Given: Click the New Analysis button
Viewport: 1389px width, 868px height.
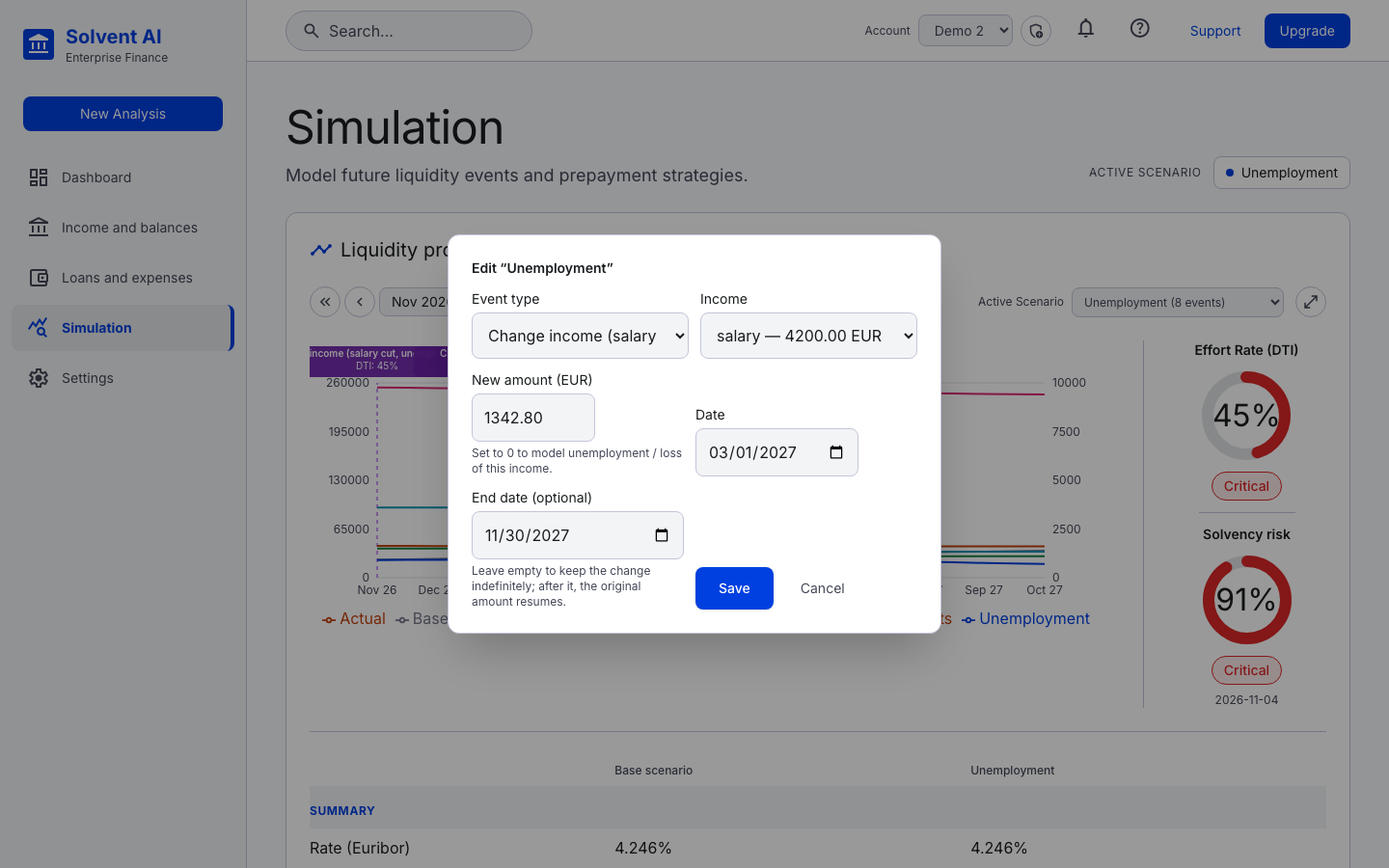Looking at the screenshot, I should (x=123, y=114).
